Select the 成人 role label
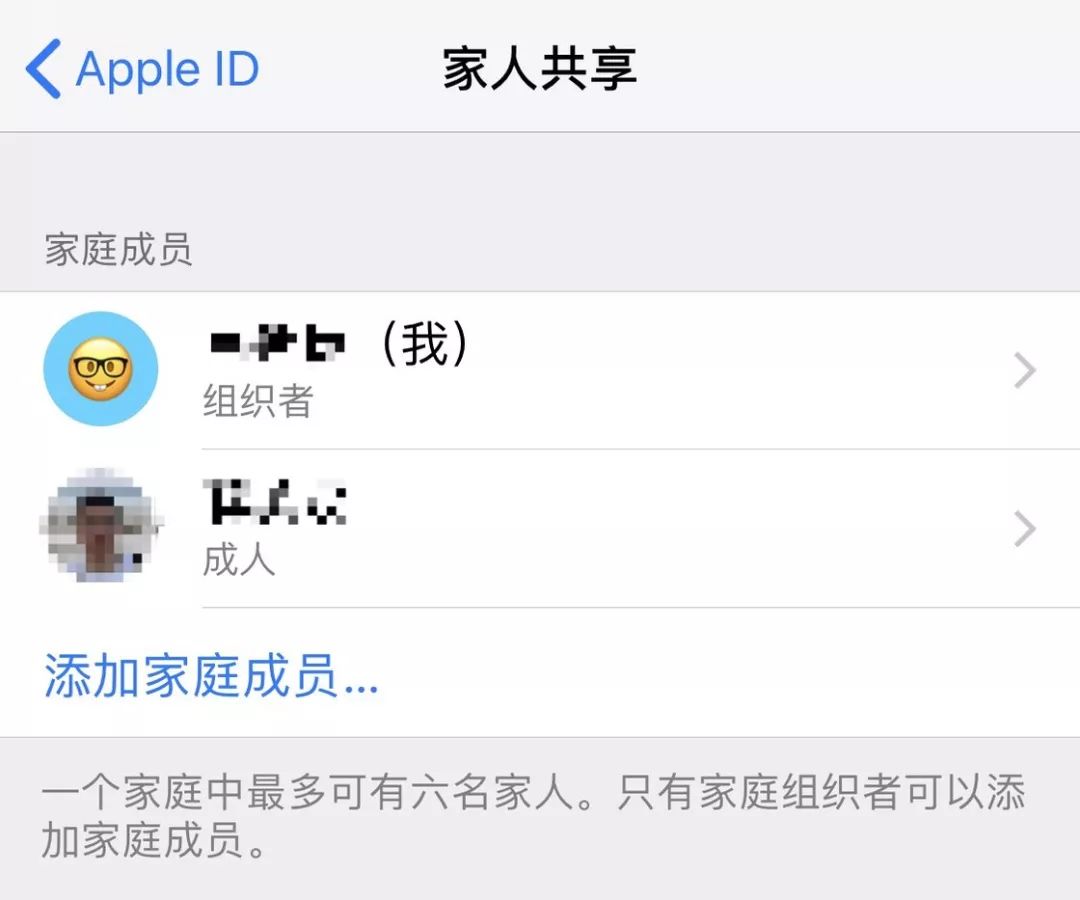The image size is (1080, 900). tap(239, 558)
